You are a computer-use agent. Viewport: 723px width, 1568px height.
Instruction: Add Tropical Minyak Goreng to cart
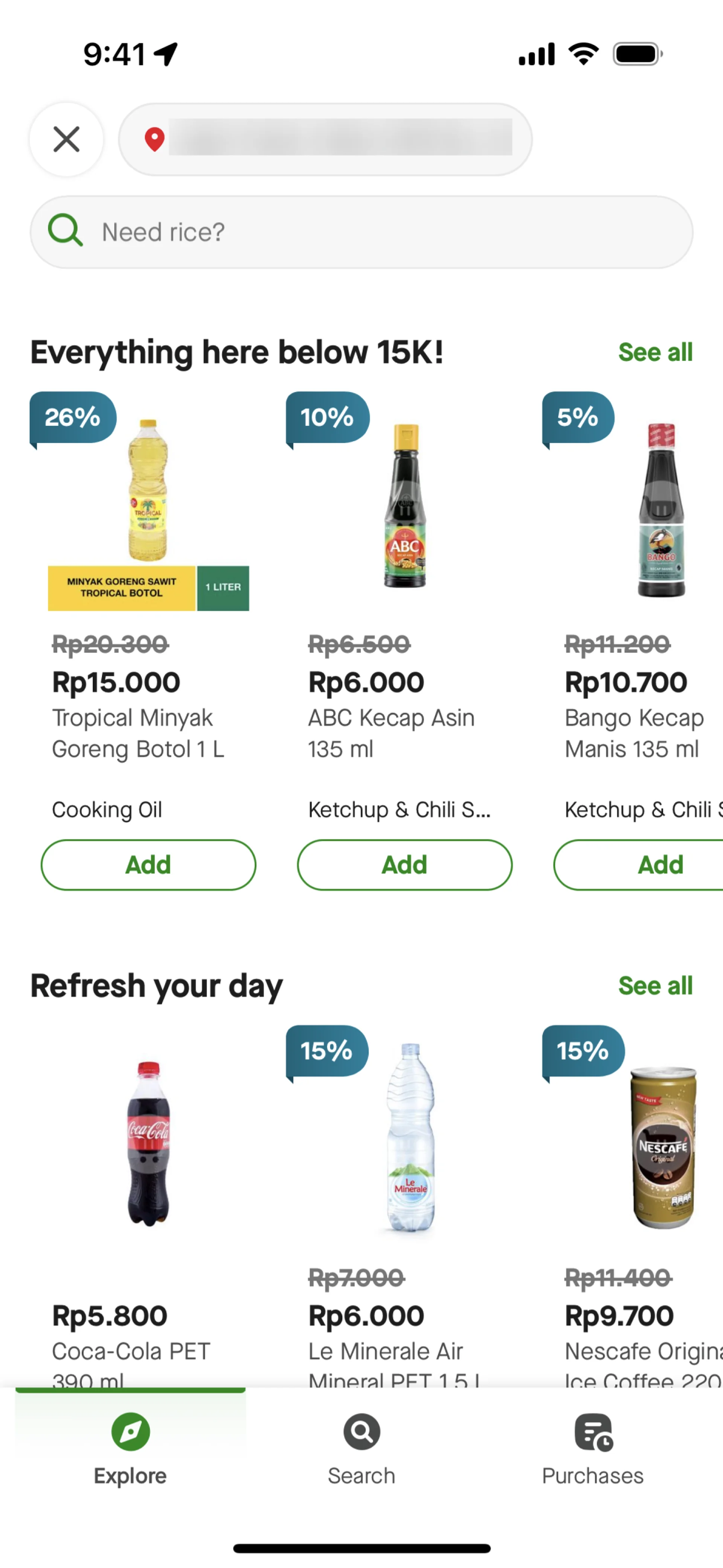pos(148,864)
